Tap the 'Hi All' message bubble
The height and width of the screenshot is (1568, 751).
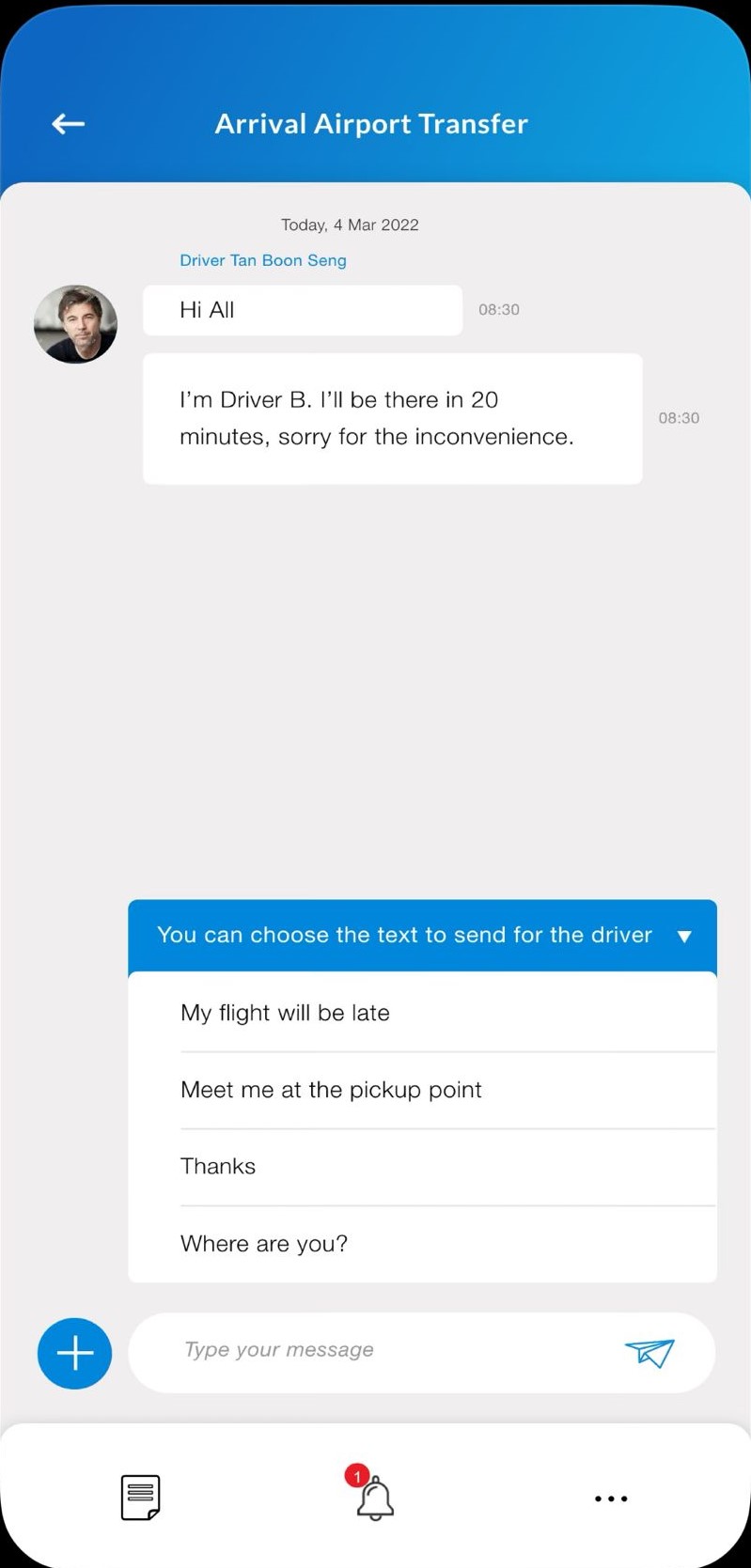[x=302, y=310]
